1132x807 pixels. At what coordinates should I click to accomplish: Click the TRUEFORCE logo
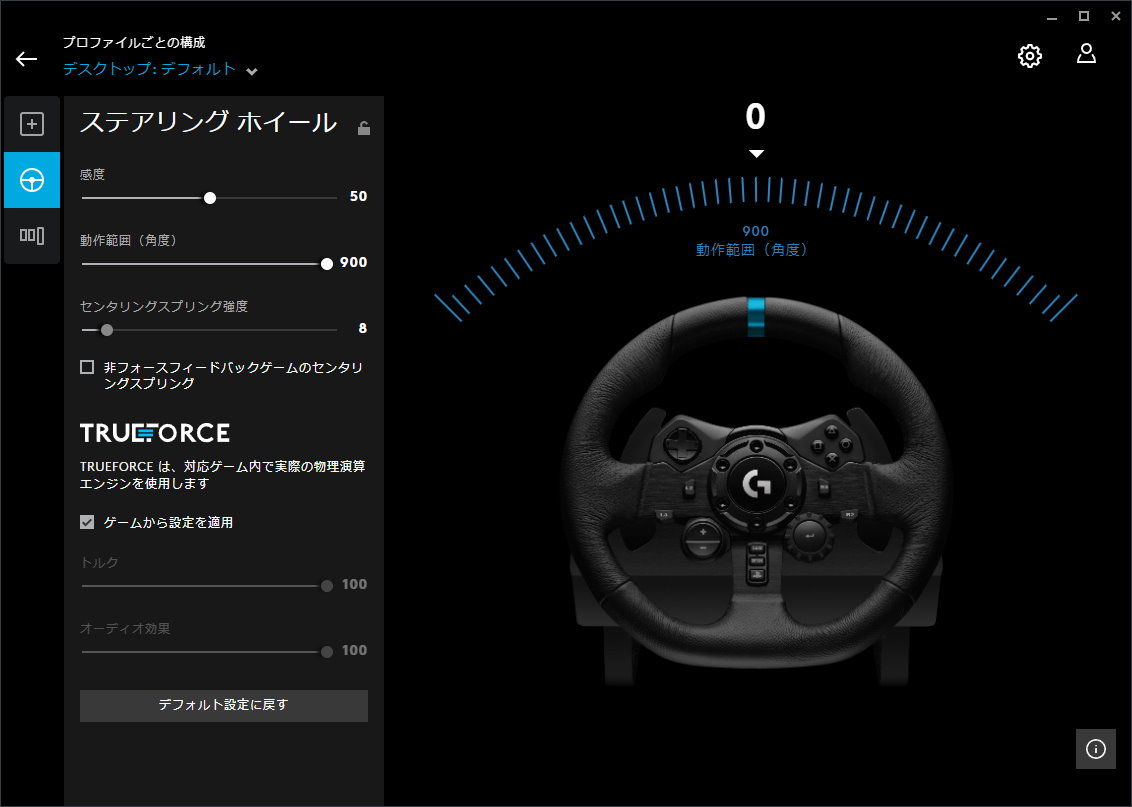[155, 432]
